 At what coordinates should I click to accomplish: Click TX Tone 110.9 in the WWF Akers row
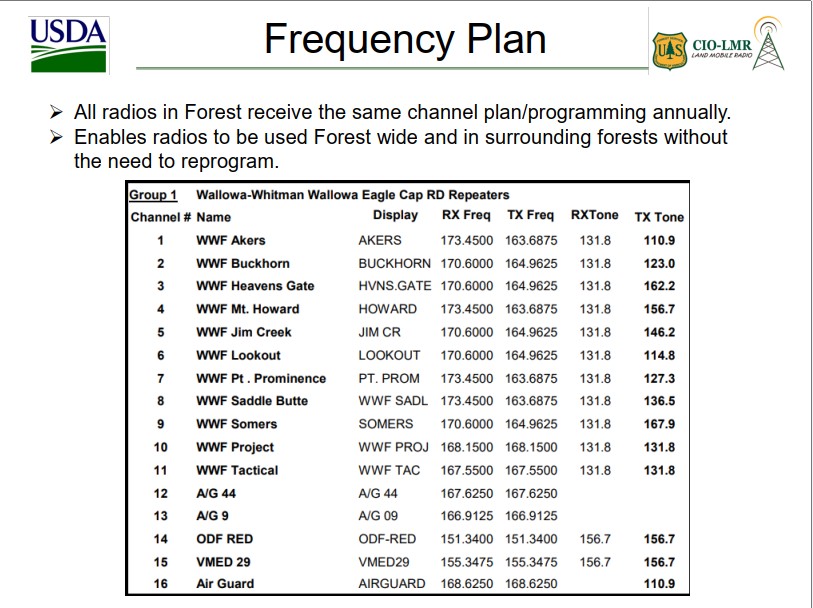tap(659, 241)
